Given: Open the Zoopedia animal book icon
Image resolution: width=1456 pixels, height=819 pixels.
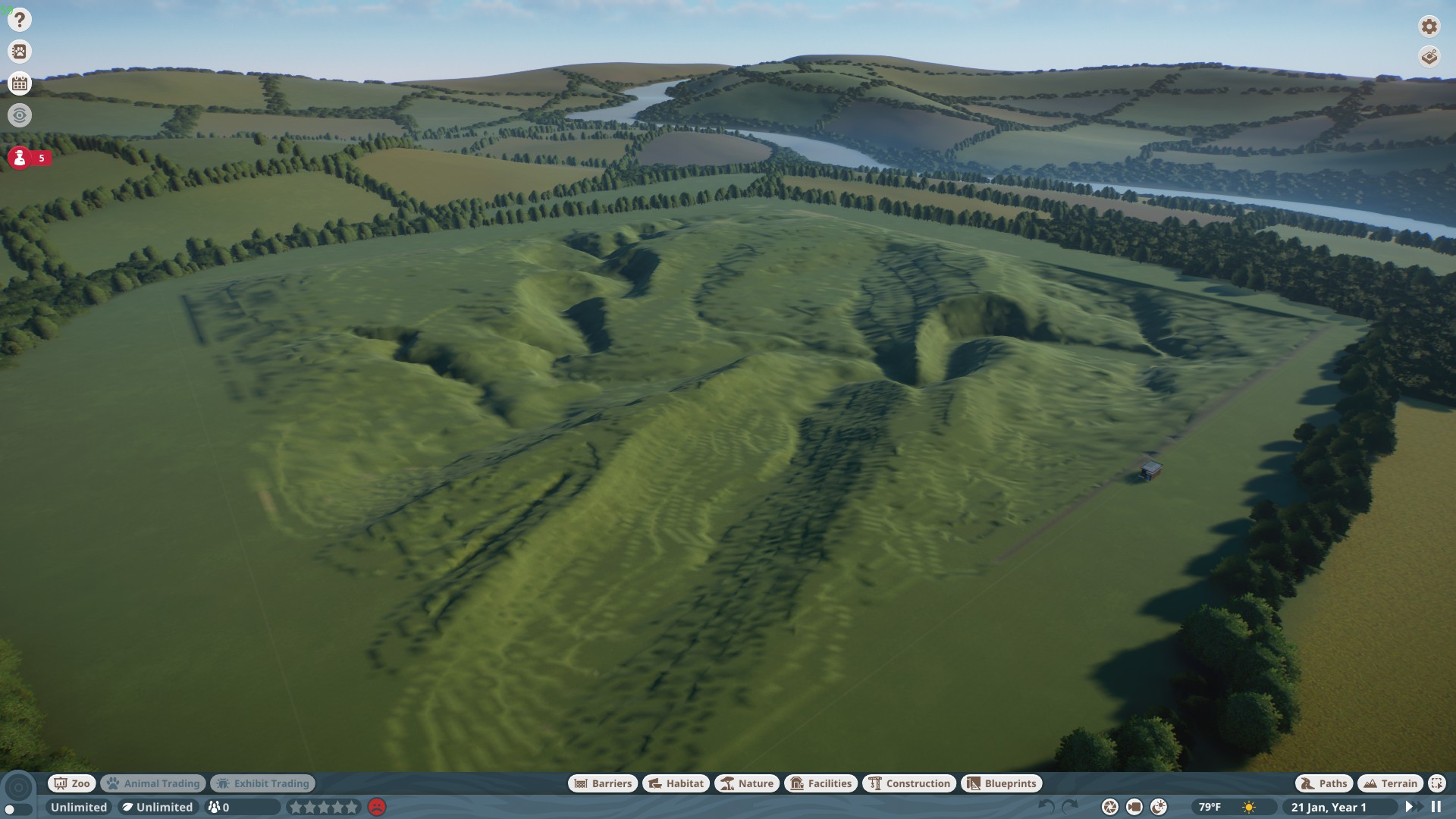Looking at the screenshot, I should (x=20, y=52).
